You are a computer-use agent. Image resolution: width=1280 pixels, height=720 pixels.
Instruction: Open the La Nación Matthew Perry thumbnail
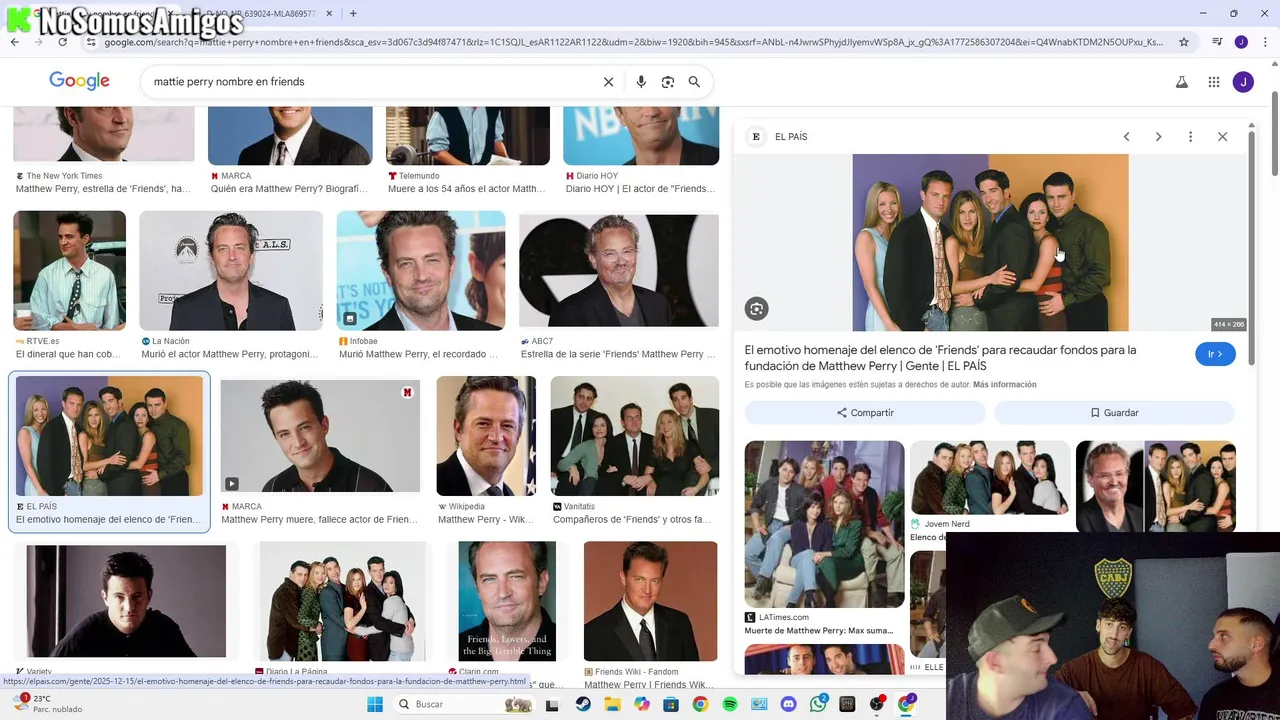click(231, 270)
